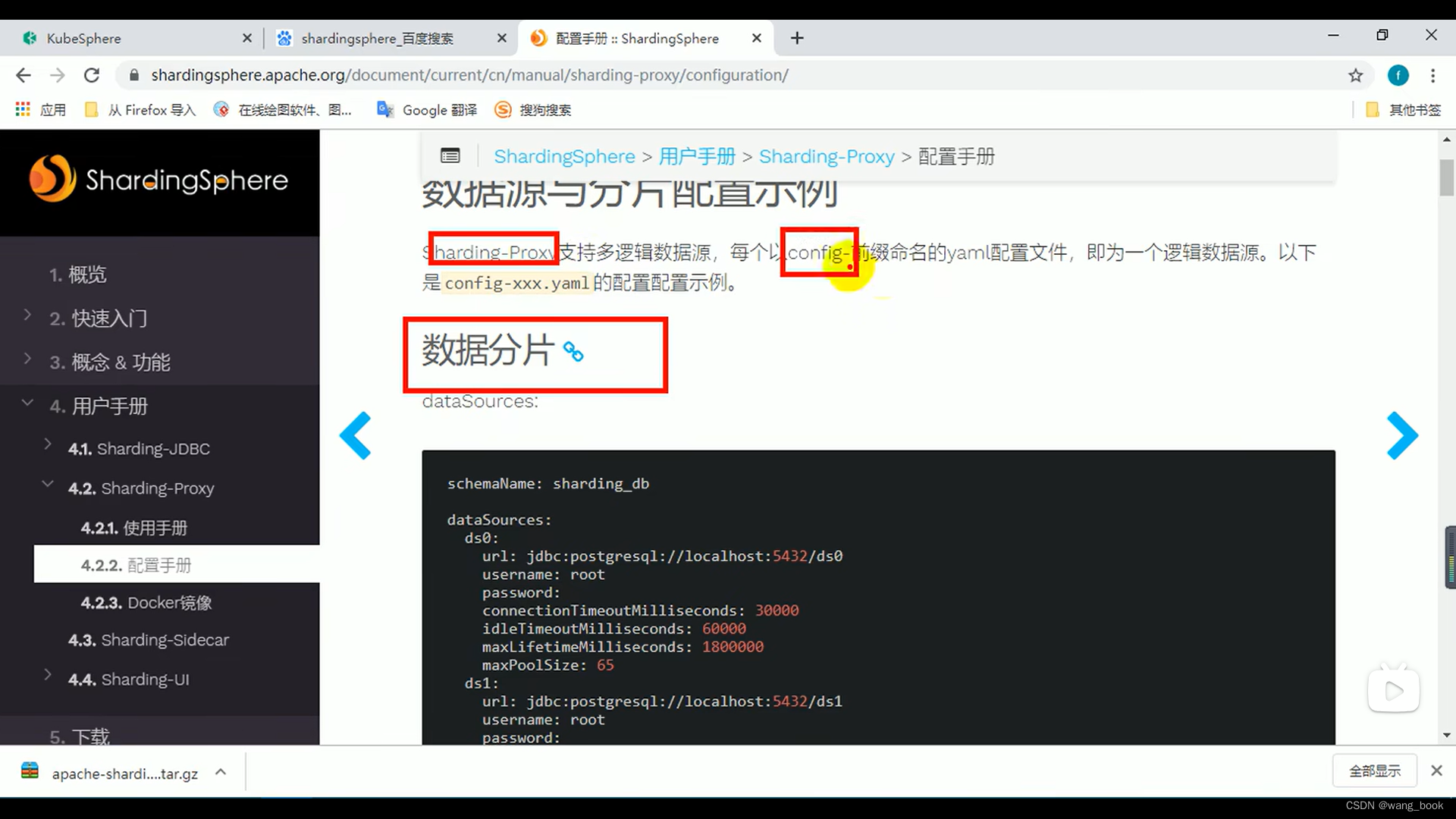Go to previous page with left blue arrow
This screenshot has height=819, width=1456.
(355, 435)
